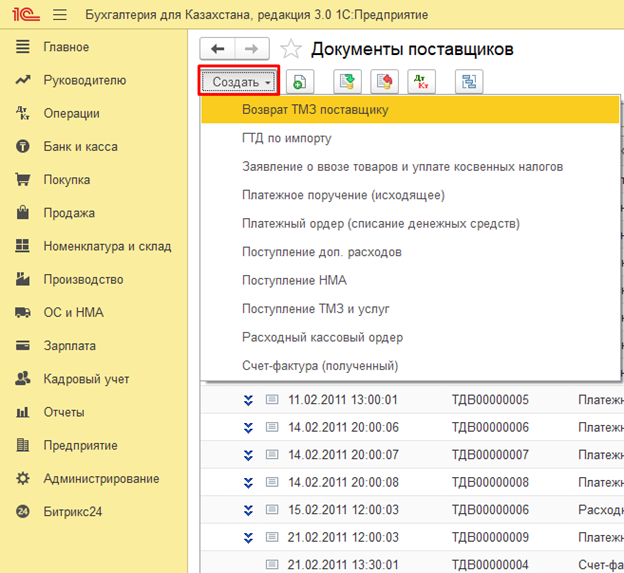Click the forward navigation arrow

click(x=252, y=49)
